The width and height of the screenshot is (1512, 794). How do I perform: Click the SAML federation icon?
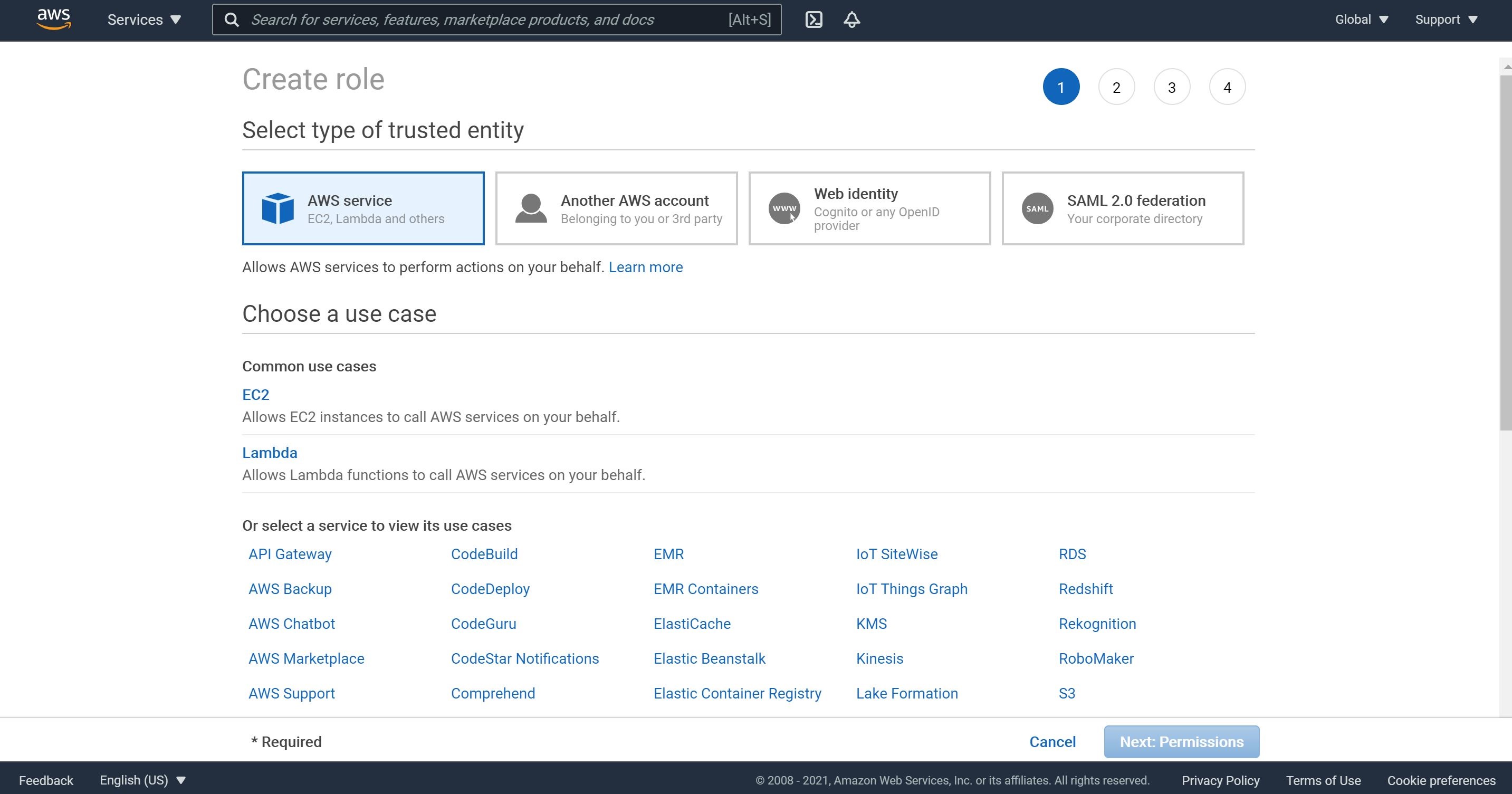1037,208
